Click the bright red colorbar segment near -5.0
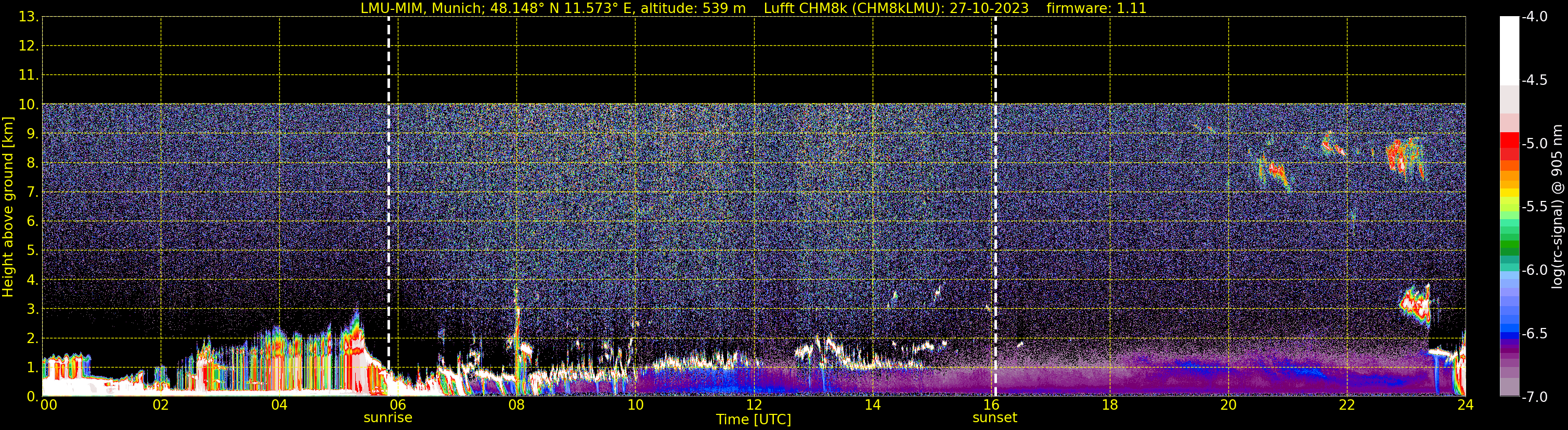 point(1510,140)
